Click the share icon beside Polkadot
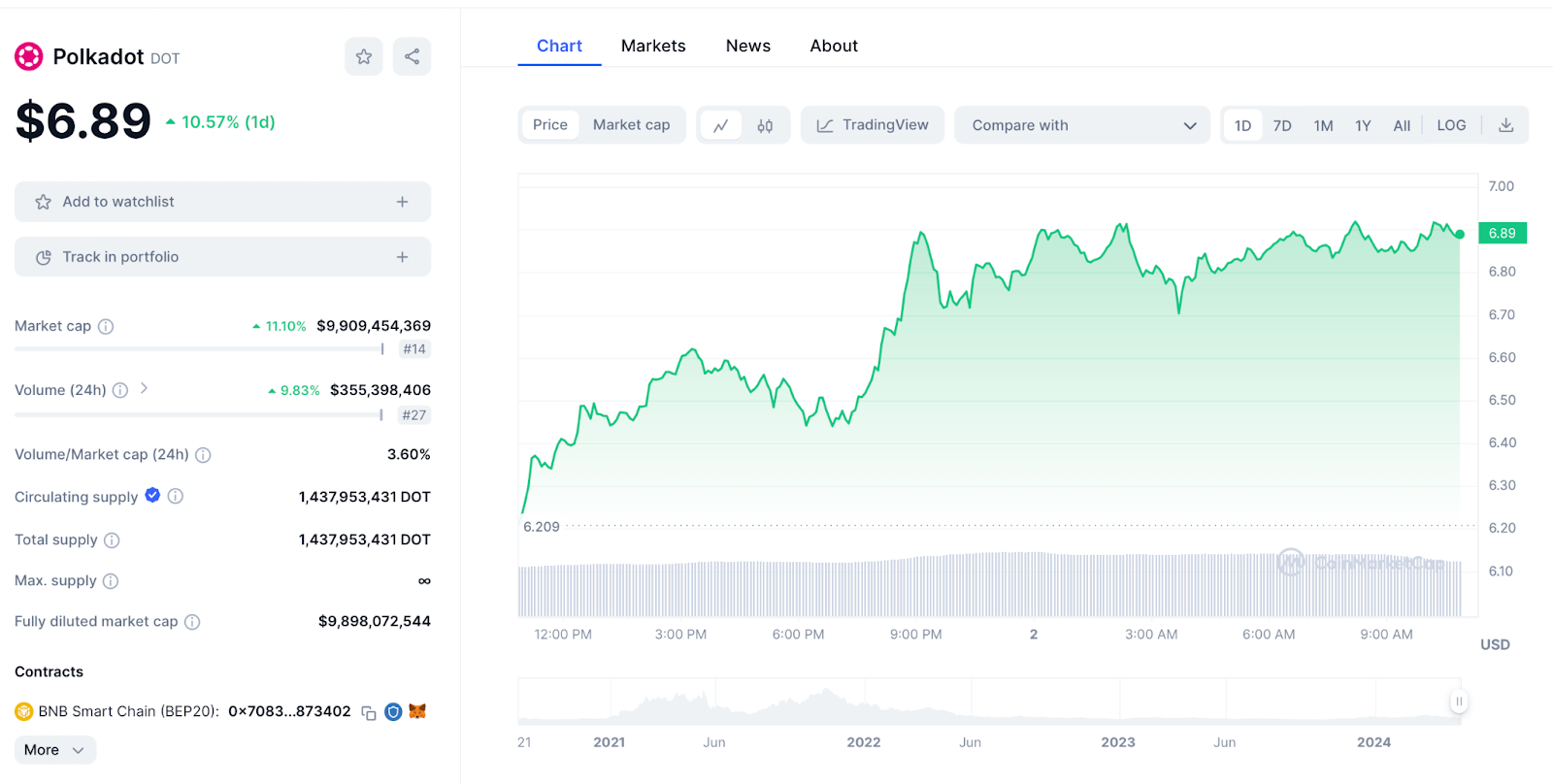The width and height of the screenshot is (1553, 784). click(x=412, y=56)
